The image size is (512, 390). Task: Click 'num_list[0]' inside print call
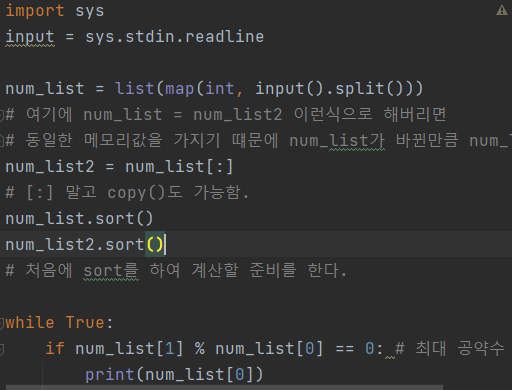[x=199, y=375]
